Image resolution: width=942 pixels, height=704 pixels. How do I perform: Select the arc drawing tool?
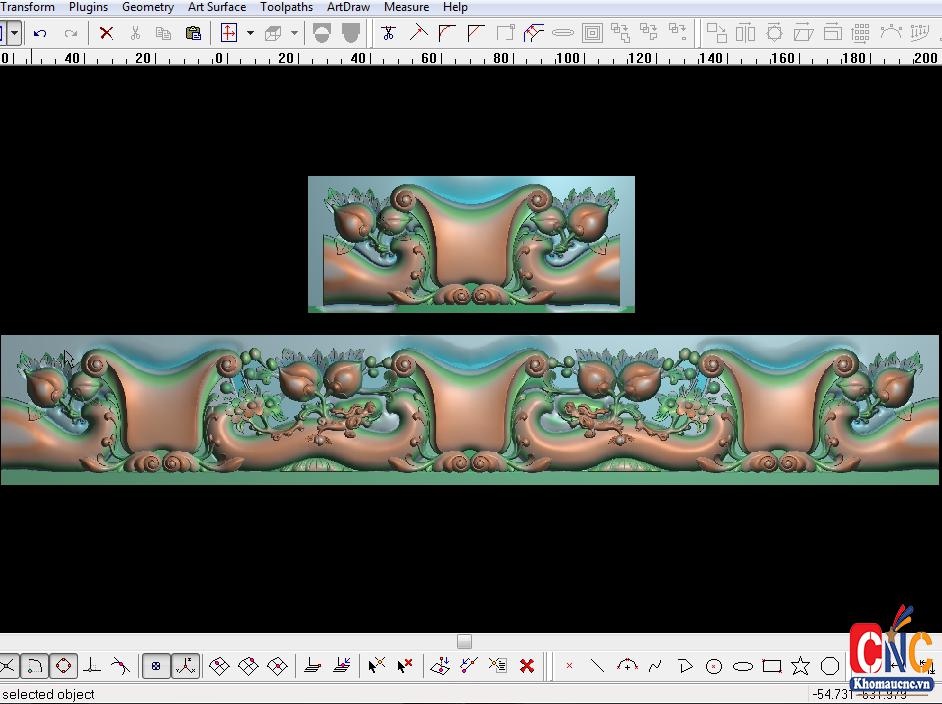coord(627,666)
